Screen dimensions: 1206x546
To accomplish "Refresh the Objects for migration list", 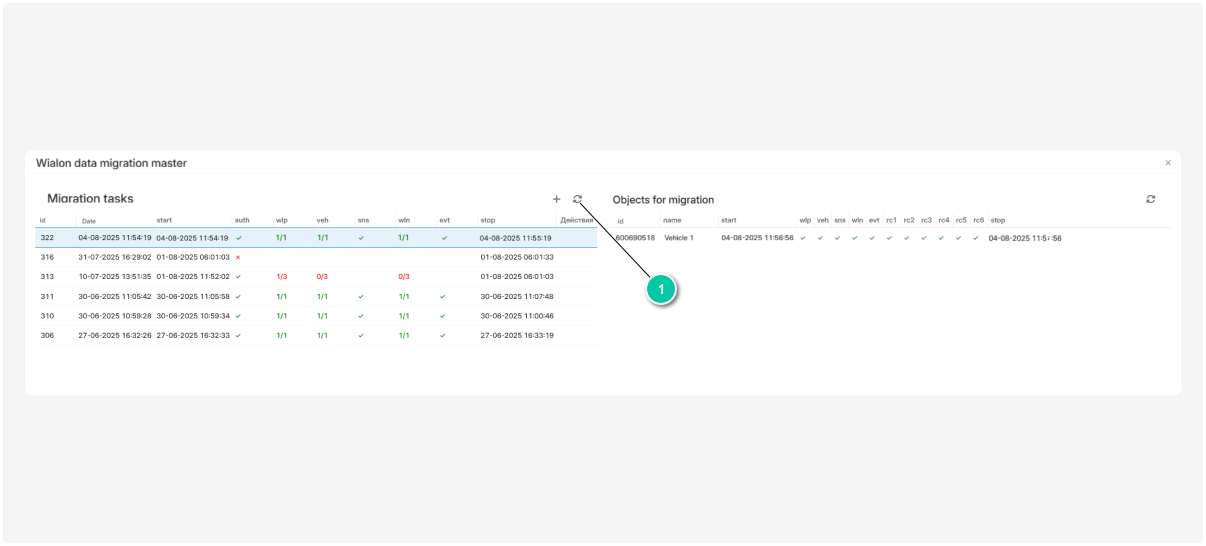I will (x=1150, y=199).
